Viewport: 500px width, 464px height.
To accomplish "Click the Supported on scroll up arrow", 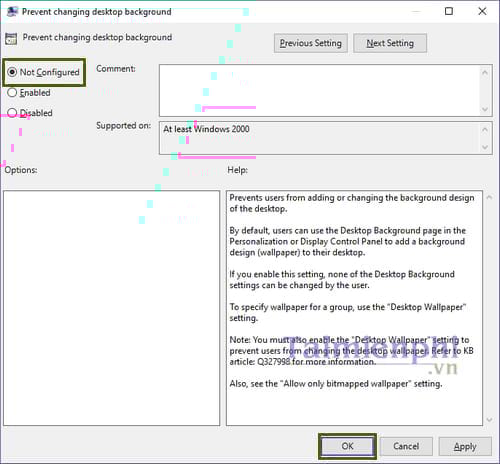I will [x=485, y=129].
